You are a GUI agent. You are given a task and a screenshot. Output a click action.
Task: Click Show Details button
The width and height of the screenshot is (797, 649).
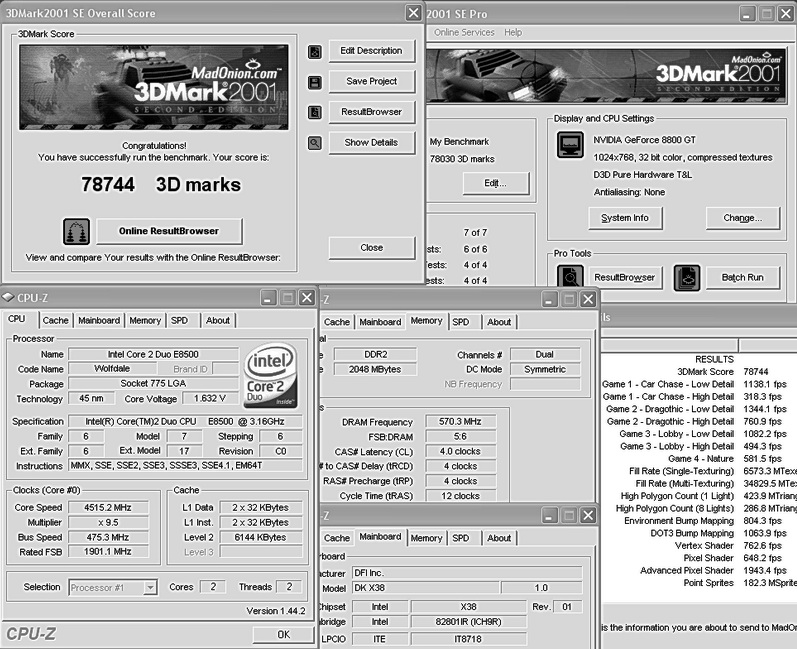pyautogui.click(x=372, y=143)
